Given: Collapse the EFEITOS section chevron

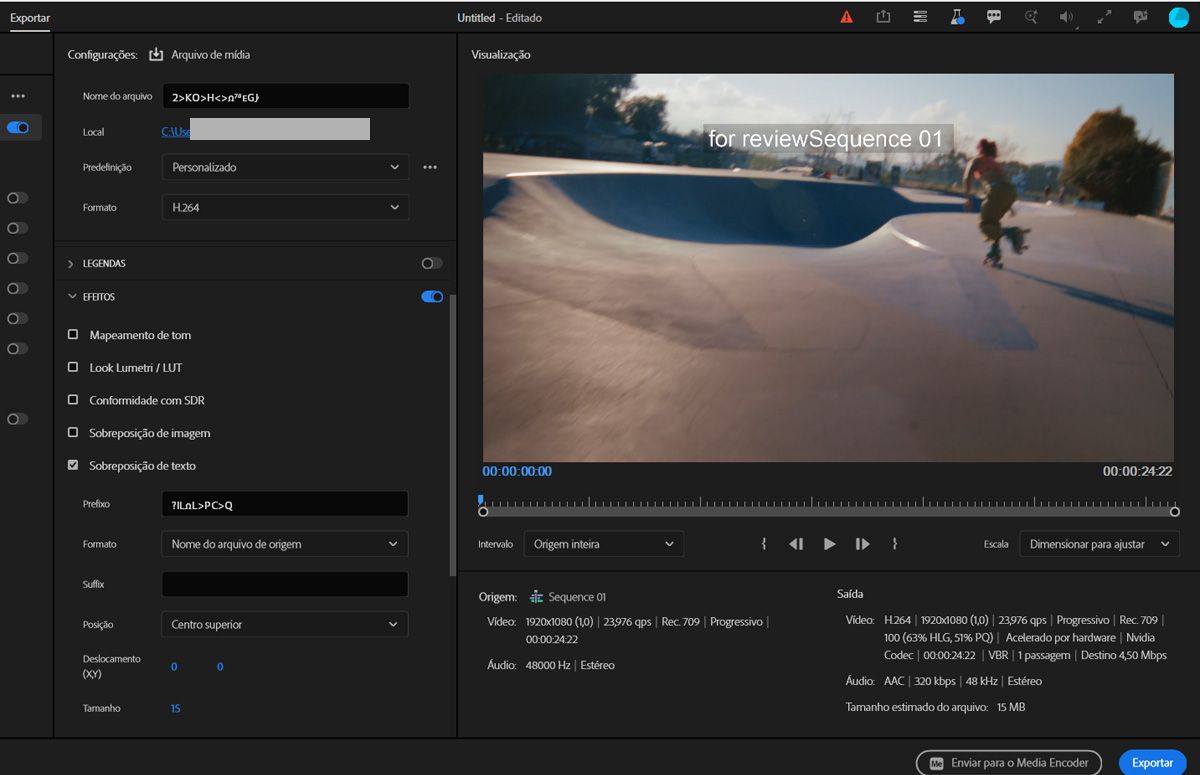Looking at the screenshot, I should [71, 297].
